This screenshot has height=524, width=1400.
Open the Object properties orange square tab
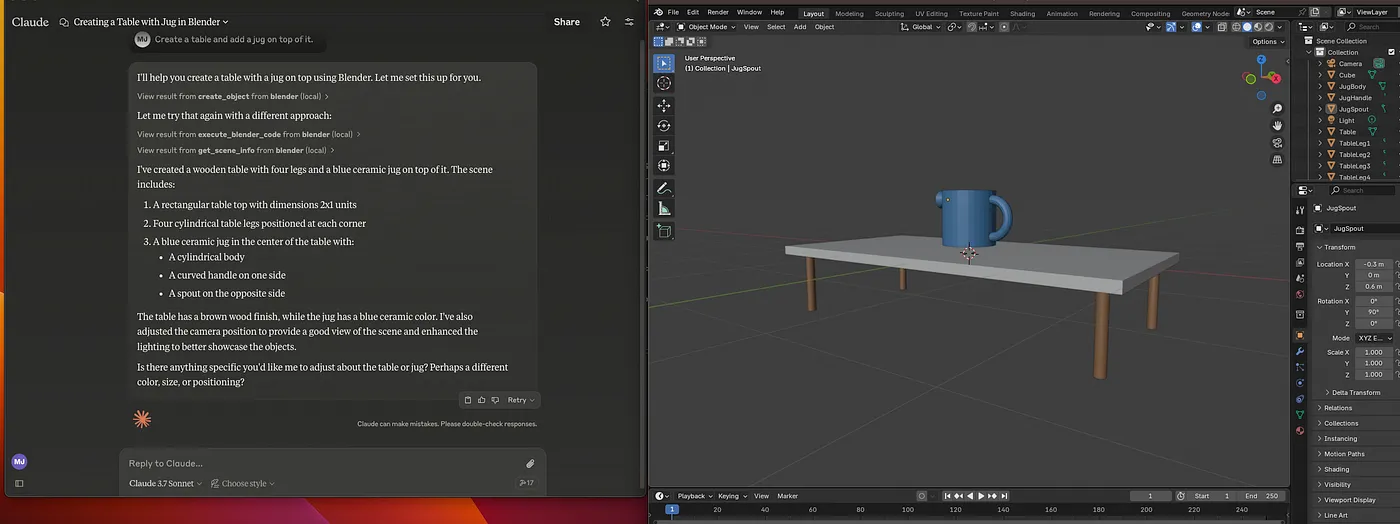pos(1300,335)
